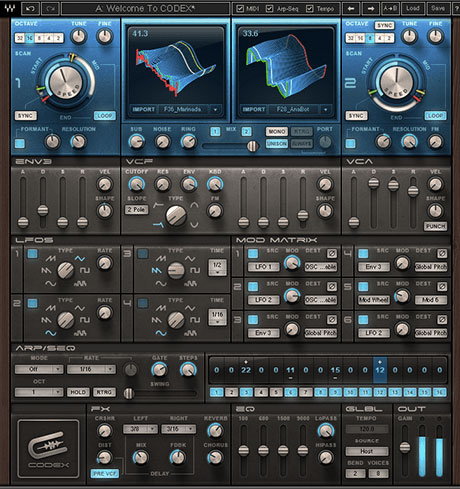460x489 pixels.
Task: Disable the LFO 1 blue enable toggle
Action: 32,254
